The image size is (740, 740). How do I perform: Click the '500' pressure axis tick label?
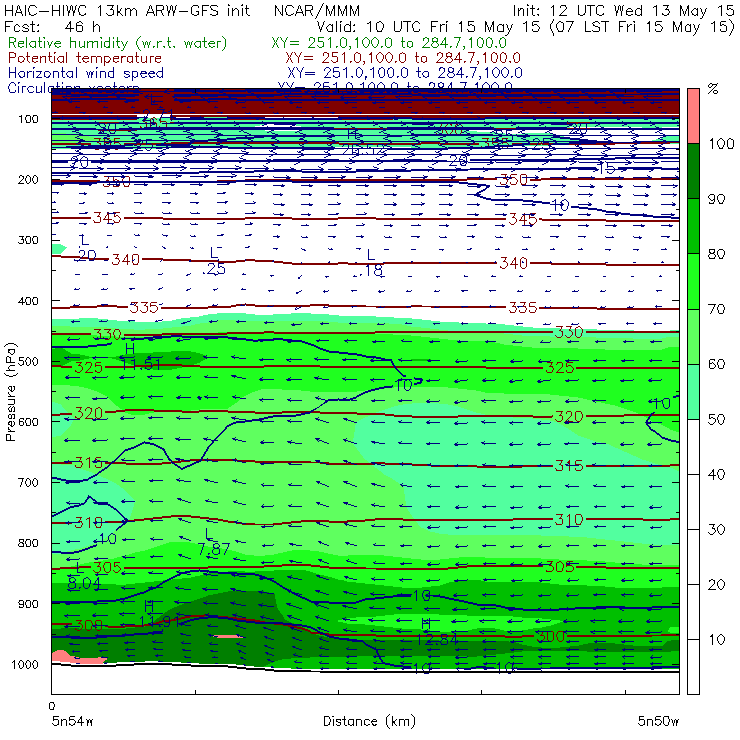point(28,362)
